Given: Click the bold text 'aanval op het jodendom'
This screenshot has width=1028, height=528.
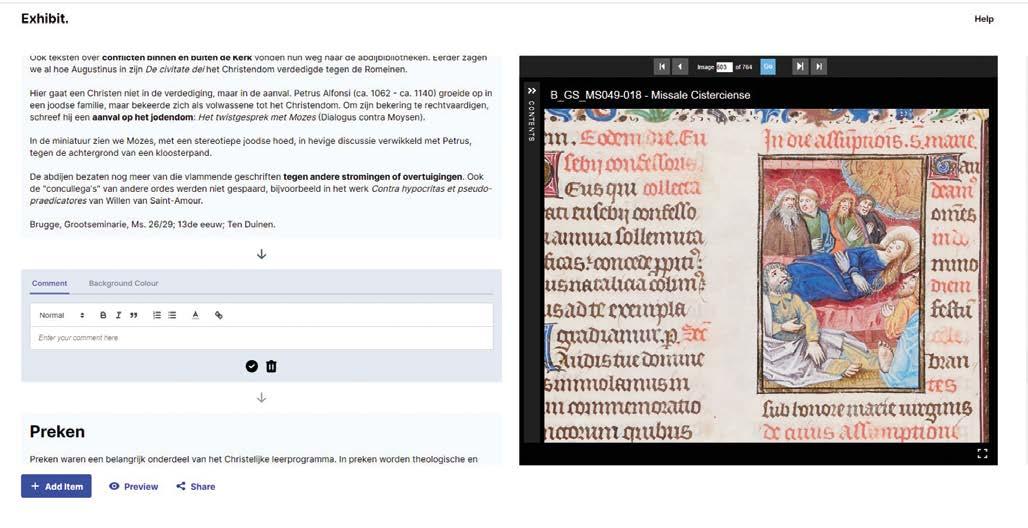Looking at the screenshot, I should (x=142, y=117).
